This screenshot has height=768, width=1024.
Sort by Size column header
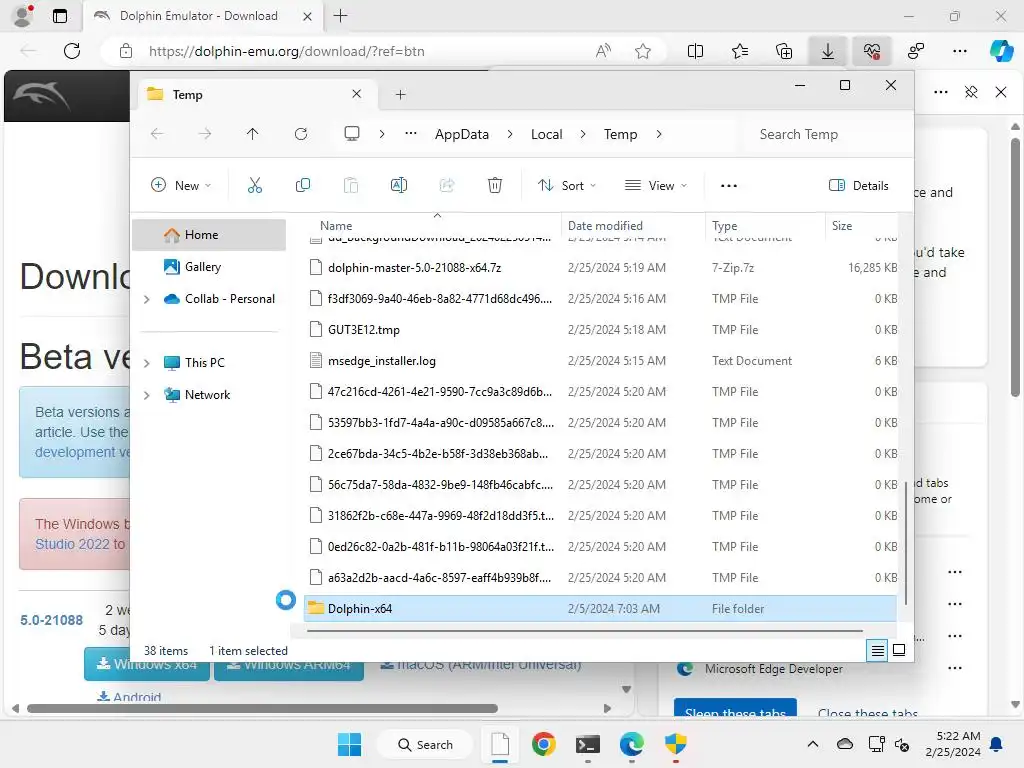(863, 225)
